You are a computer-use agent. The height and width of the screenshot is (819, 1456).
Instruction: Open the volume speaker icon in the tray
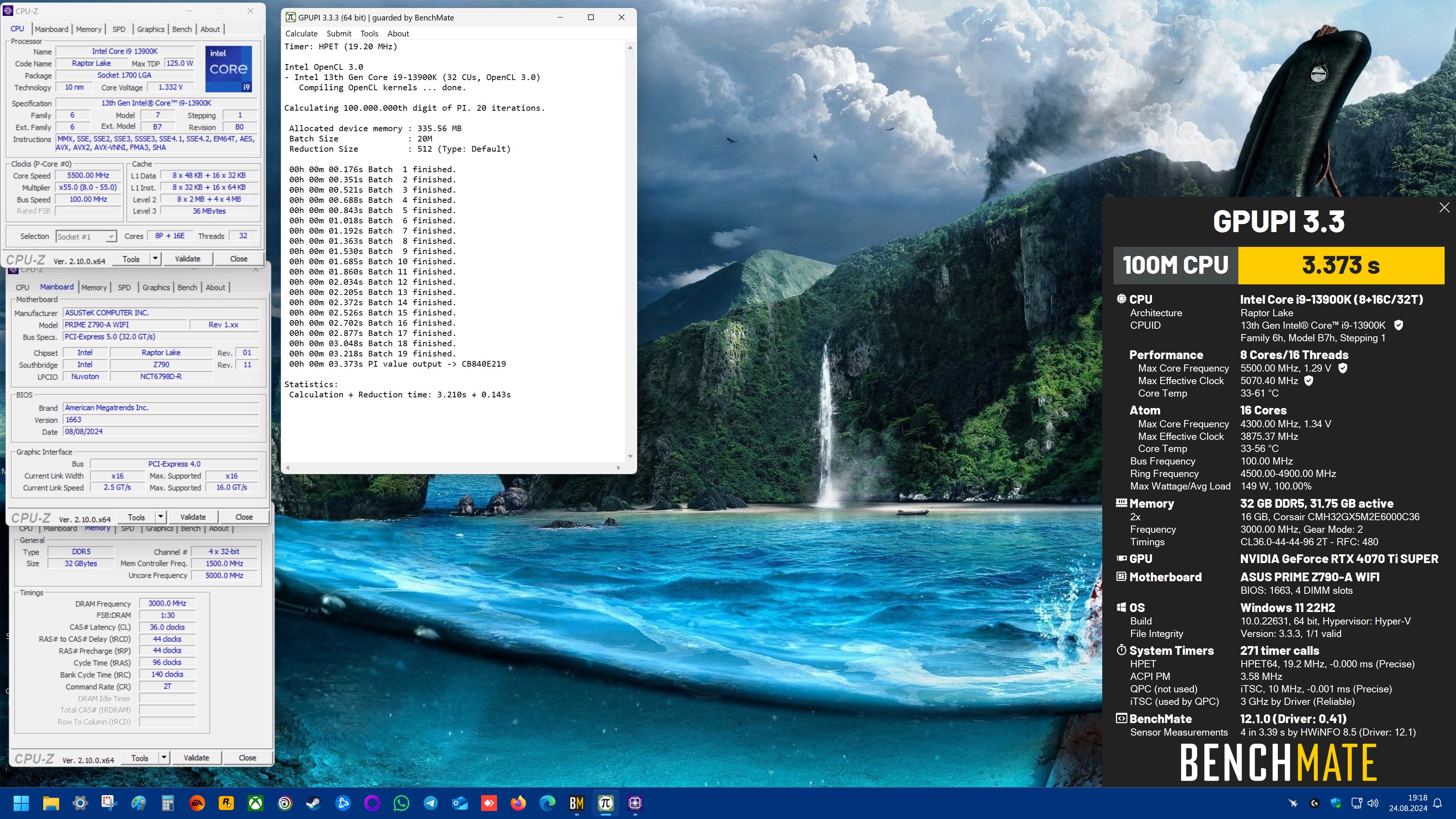[1373, 803]
